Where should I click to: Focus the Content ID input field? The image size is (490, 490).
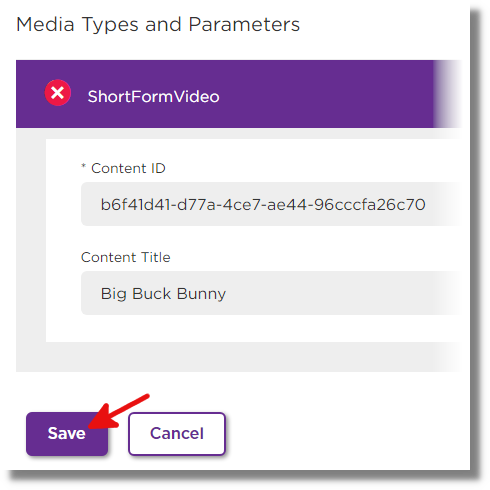pyautogui.click(x=271, y=204)
